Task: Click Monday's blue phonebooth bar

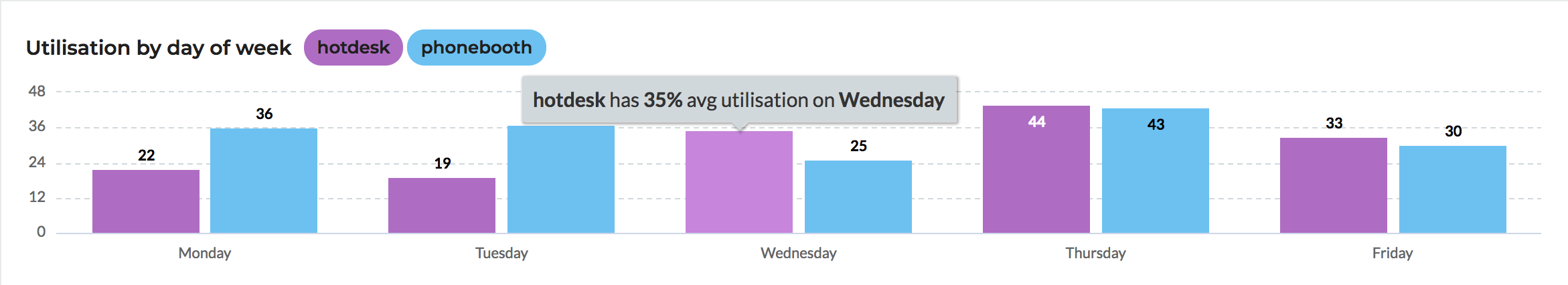Action: pos(264,181)
